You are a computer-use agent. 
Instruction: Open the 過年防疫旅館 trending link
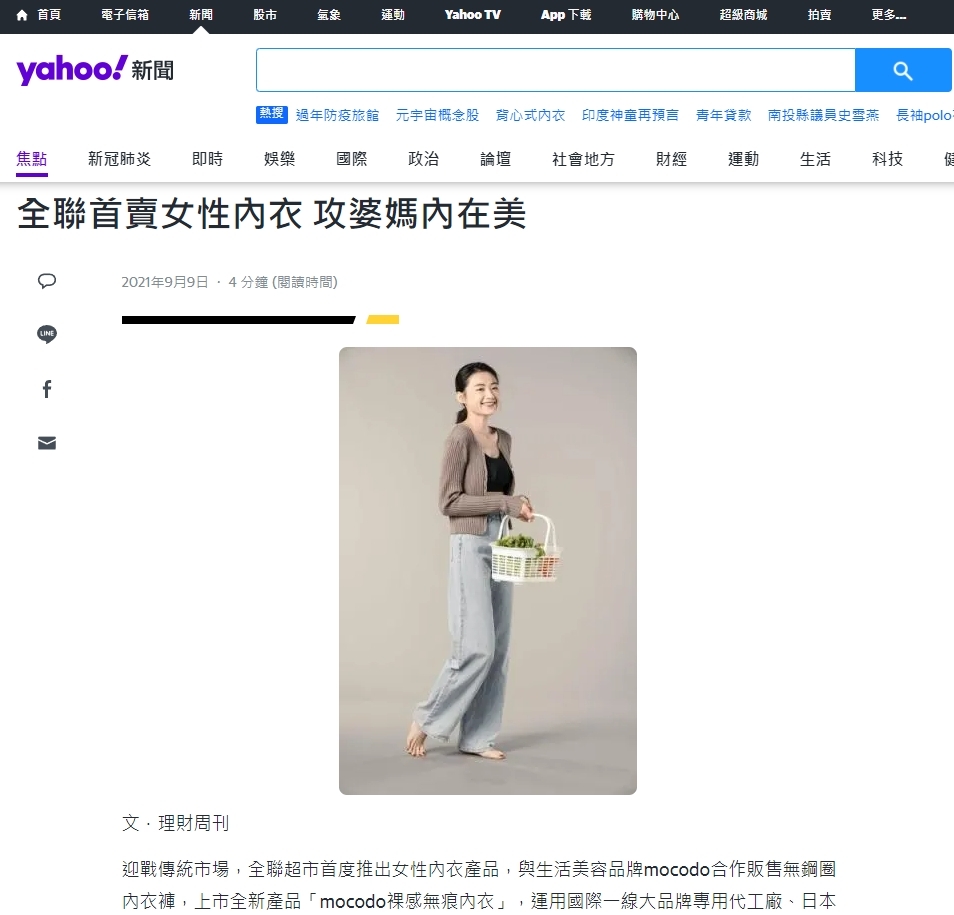click(338, 114)
